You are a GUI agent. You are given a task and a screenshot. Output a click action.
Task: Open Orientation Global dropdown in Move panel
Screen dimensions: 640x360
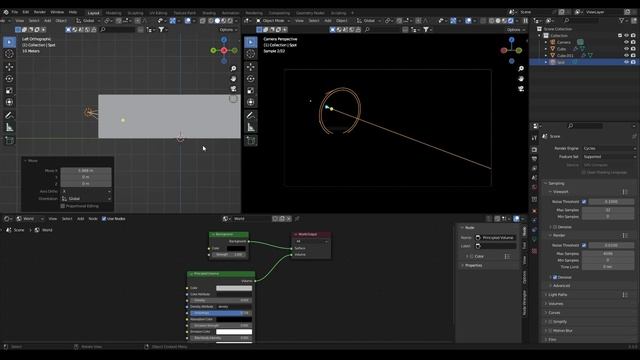(86, 198)
